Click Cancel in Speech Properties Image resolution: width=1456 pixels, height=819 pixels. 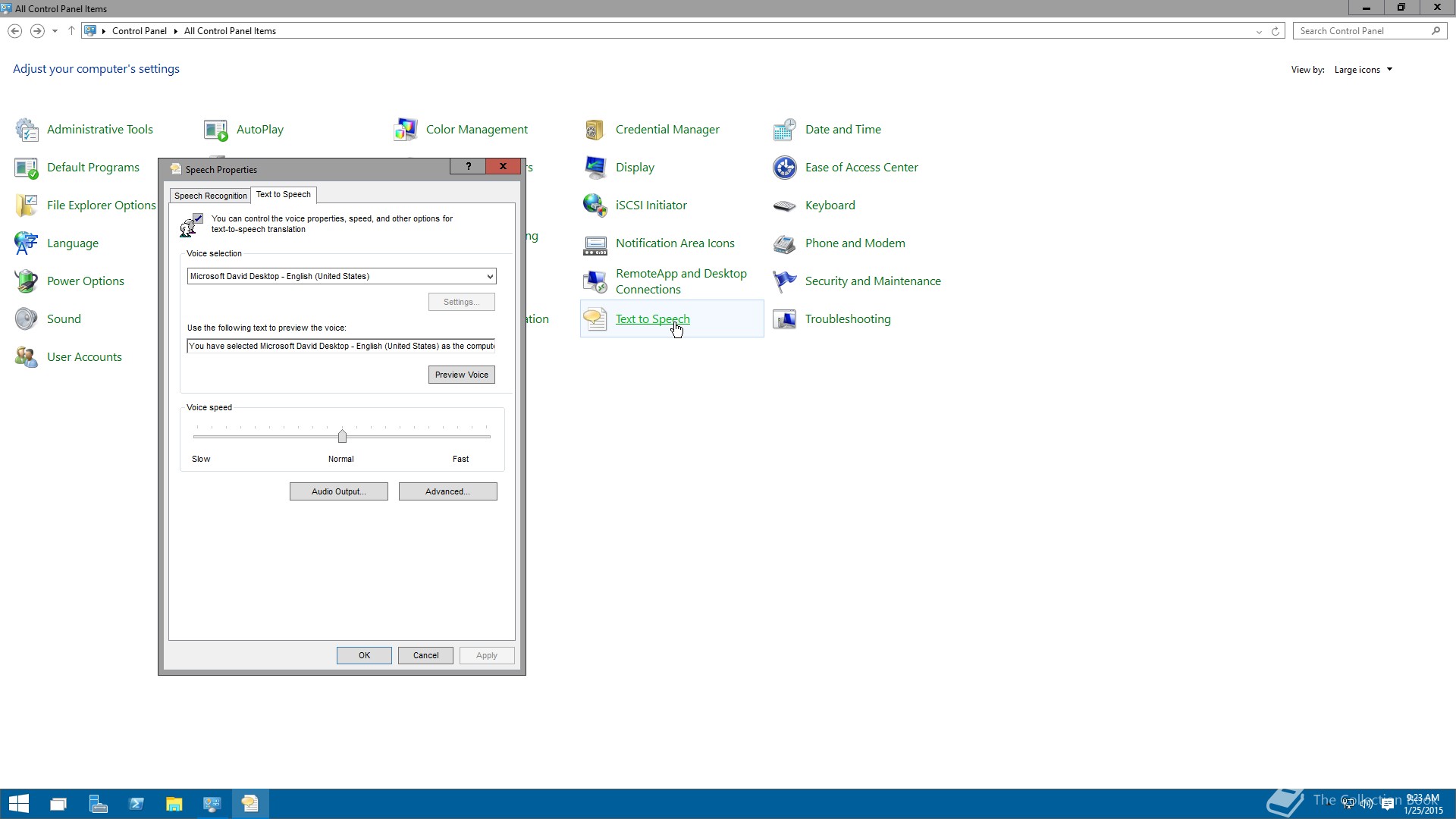tap(425, 655)
